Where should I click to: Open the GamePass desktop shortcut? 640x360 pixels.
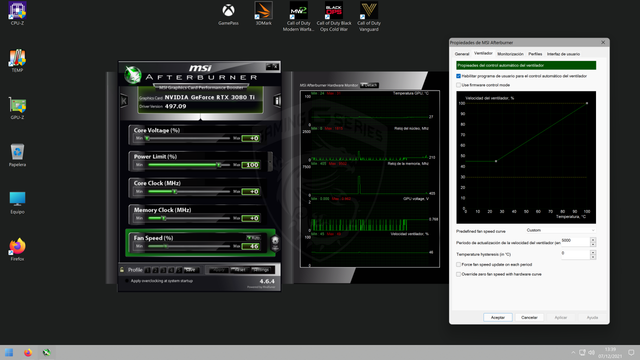[x=228, y=14]
